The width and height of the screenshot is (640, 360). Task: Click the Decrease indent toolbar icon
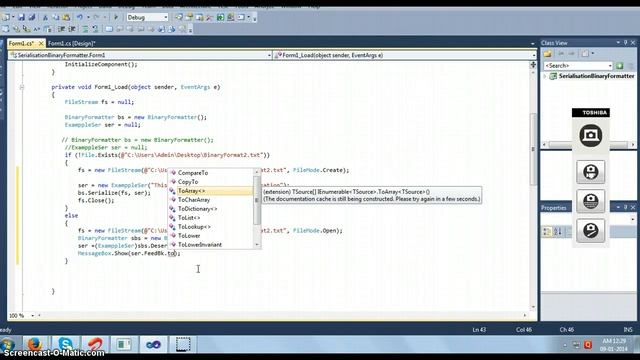62,29
